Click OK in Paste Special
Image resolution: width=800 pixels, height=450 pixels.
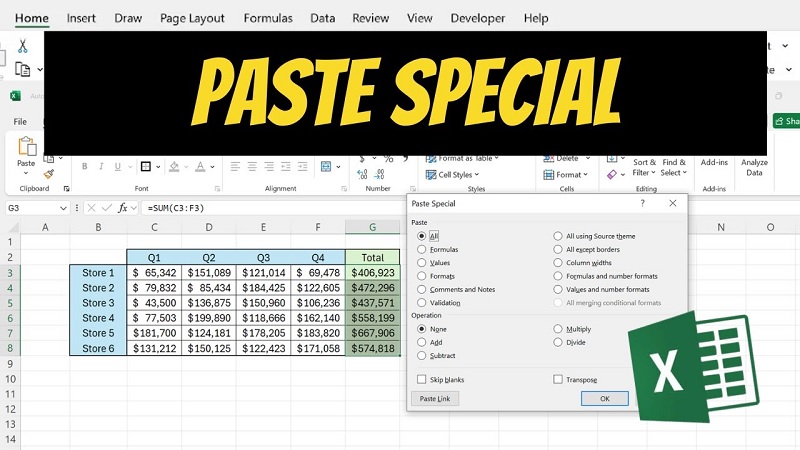(x=605, y=398)
